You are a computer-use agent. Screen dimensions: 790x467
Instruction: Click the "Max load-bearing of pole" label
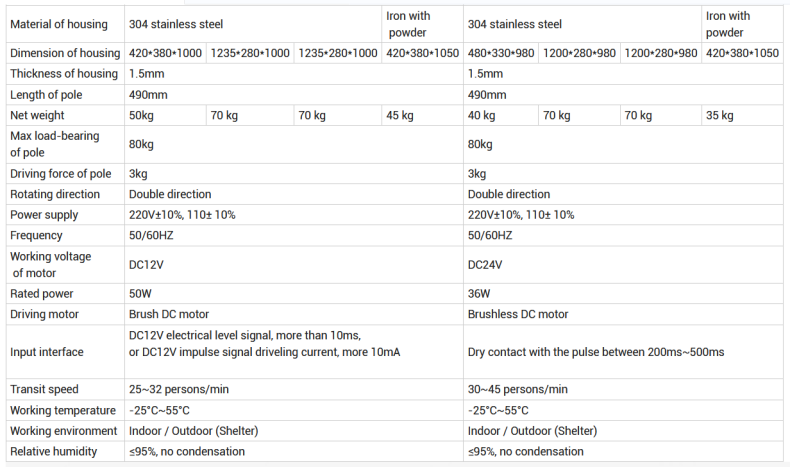48,144
